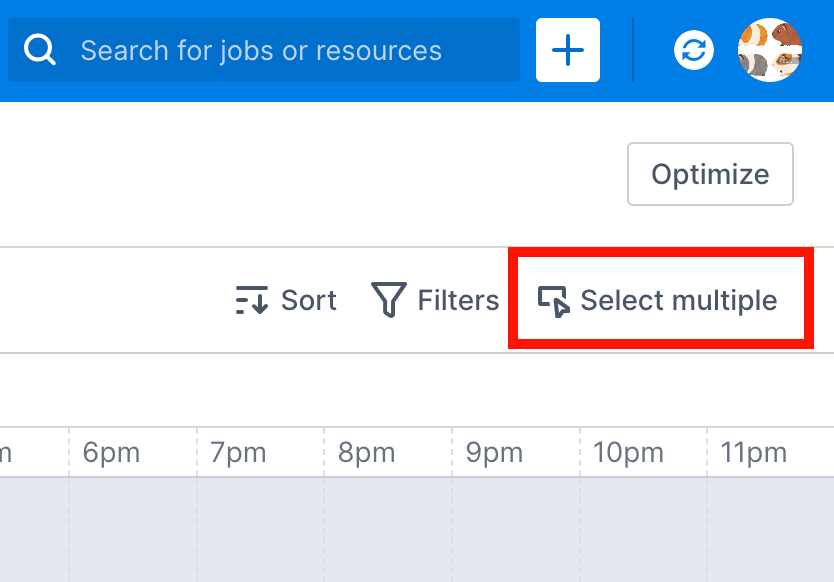Click the Filters funnel icon
Screen dimensions: 834x582
pyautogui.click(x=389, y=298)
